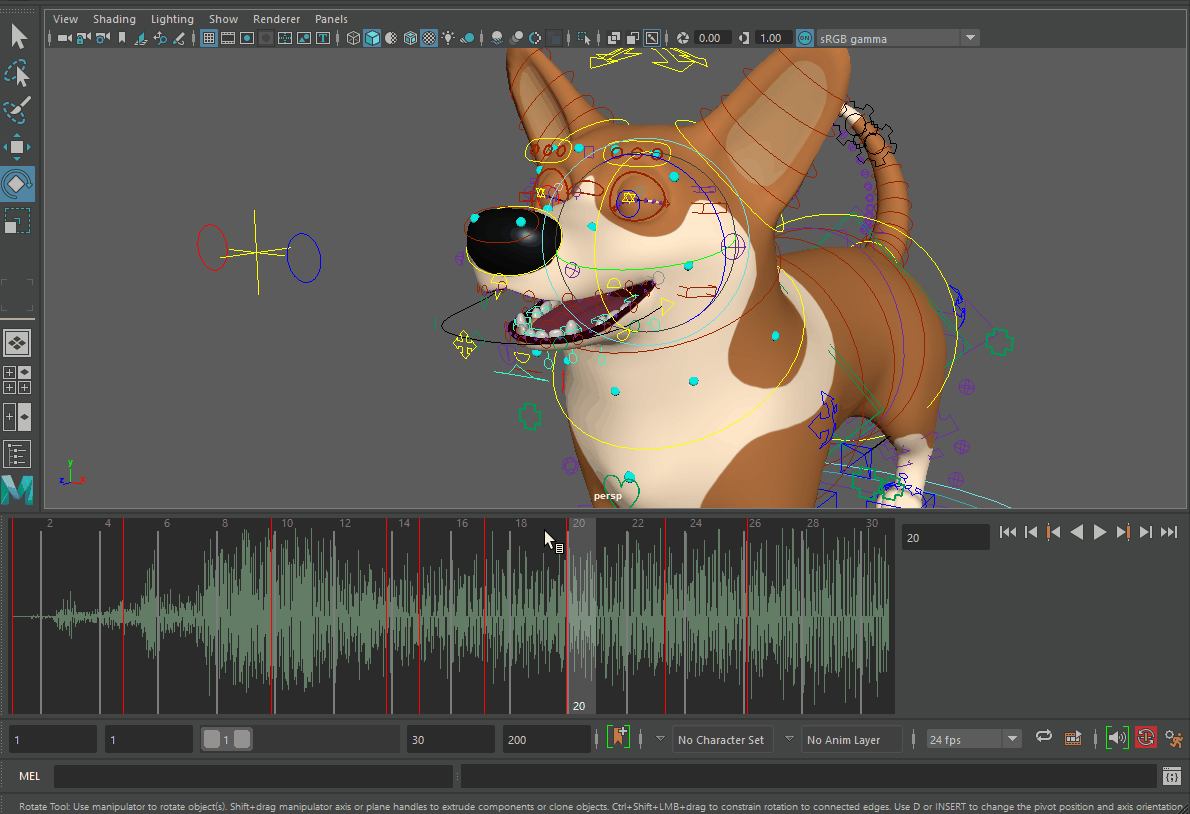Screen dimensions: 1190x814
Task: Open animation preferences running-man icon
Action: click(x=1173, y=739)
